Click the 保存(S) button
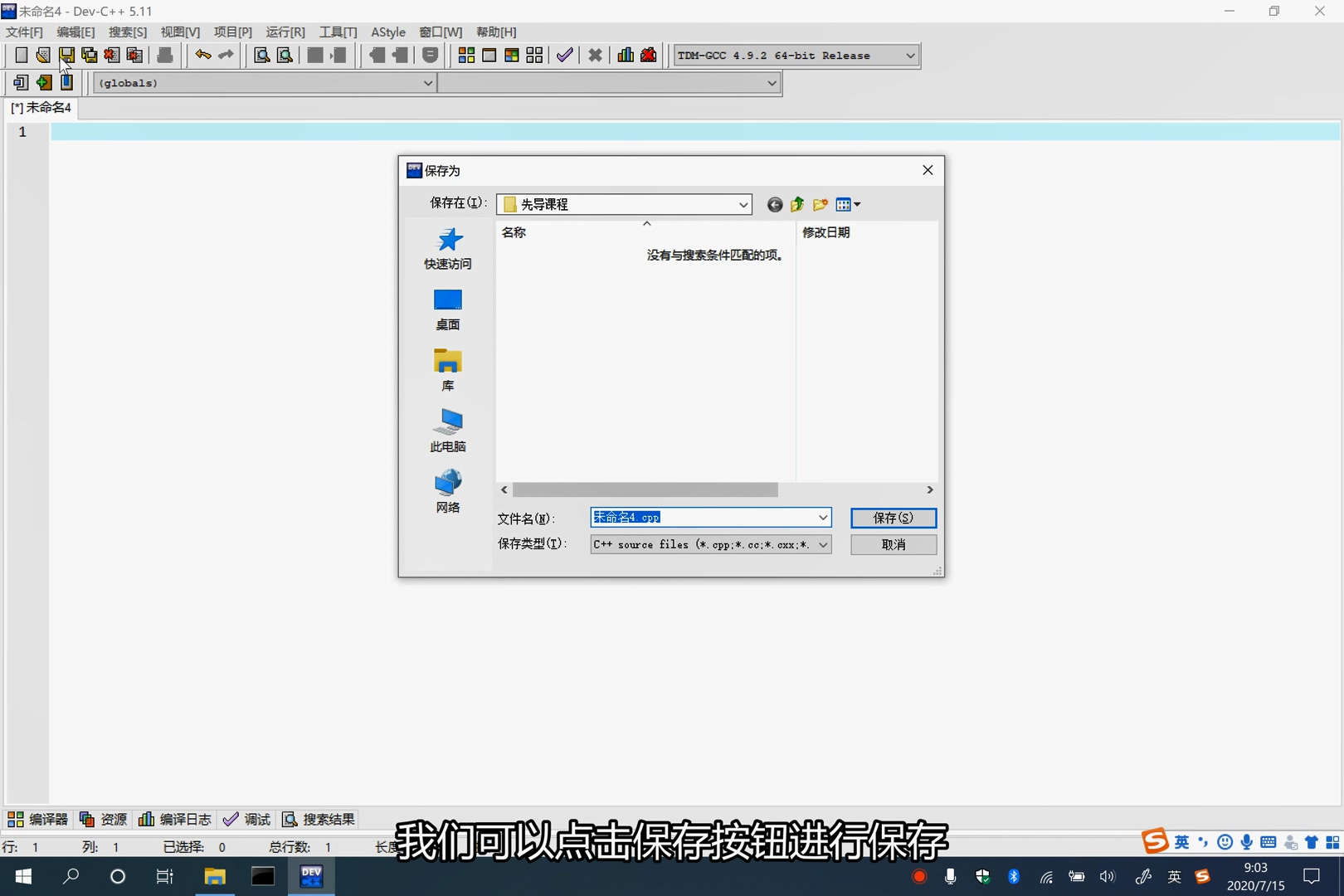The image size is (1344, 896). click(894, 518)
